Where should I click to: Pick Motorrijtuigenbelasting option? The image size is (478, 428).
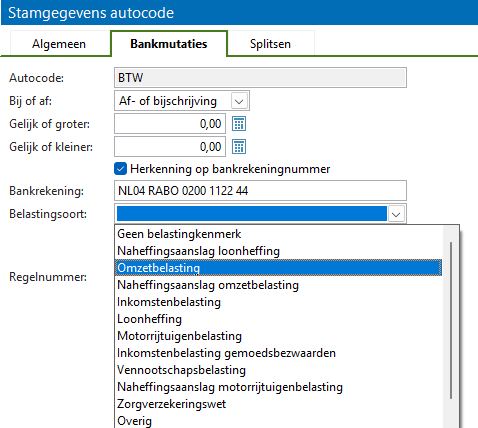pos(278,336)
